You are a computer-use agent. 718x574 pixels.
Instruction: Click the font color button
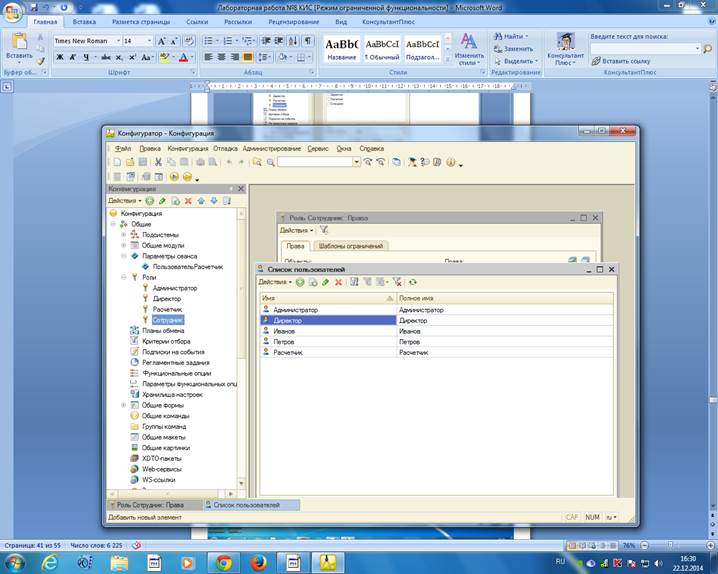[184, 57]
